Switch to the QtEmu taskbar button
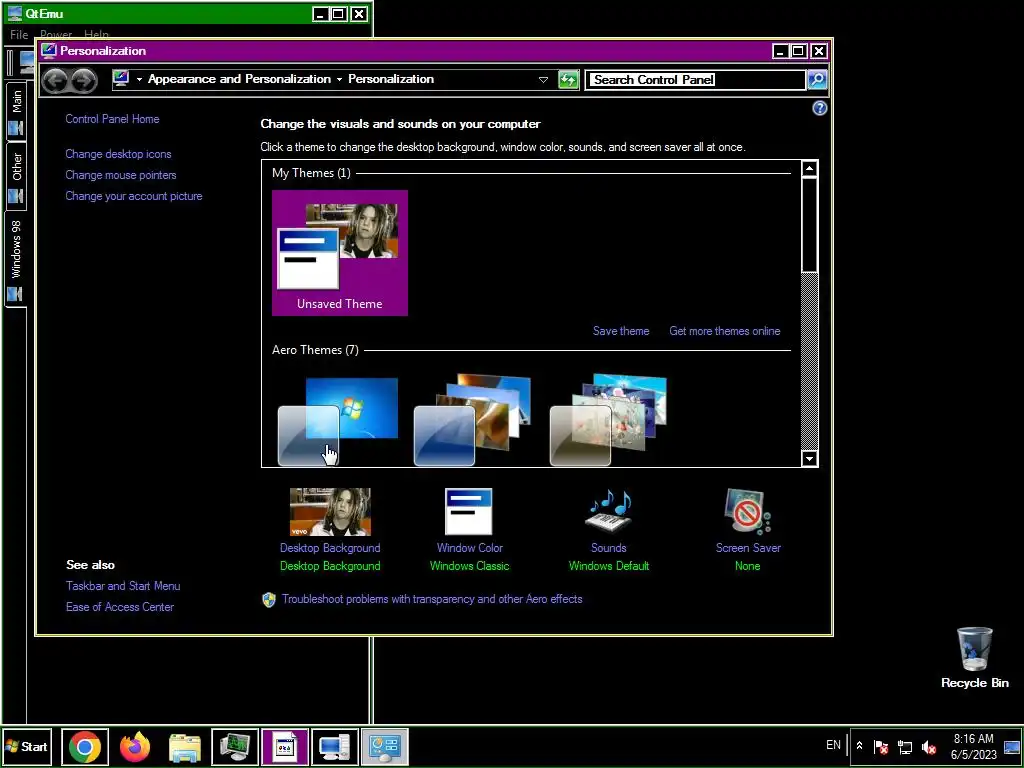Image resolution: width=1024 pixels, height=768 pixels. coord(235,747)
